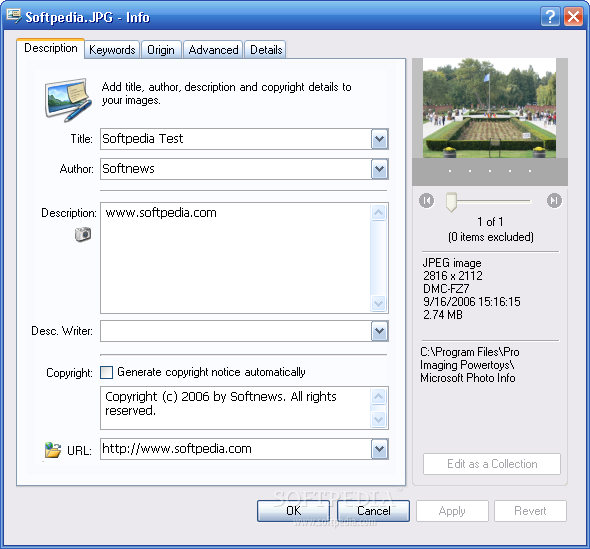Click the 'Microsoft Photo Info' path text
590x549 pixels.
(467, 378)
